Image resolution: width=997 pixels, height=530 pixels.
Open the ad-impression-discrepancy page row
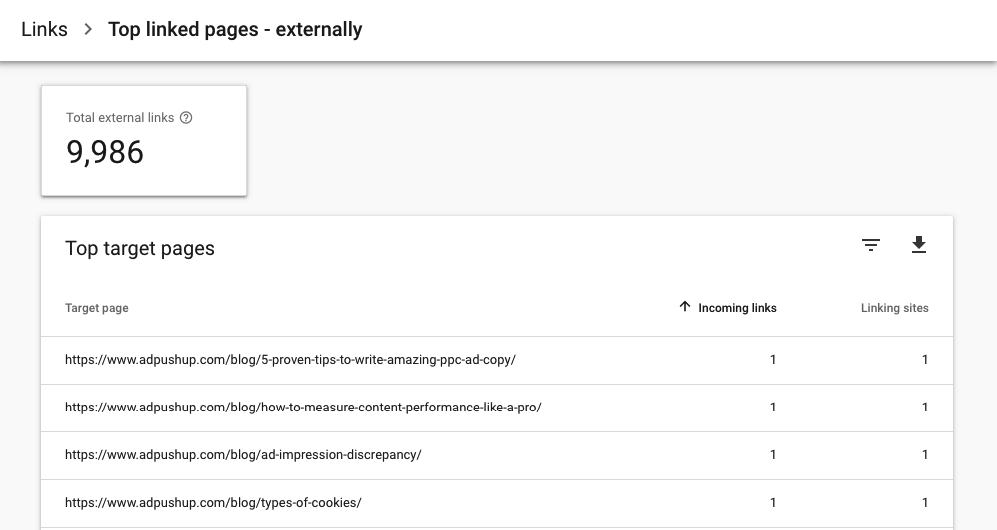click(x=243, y=455)
